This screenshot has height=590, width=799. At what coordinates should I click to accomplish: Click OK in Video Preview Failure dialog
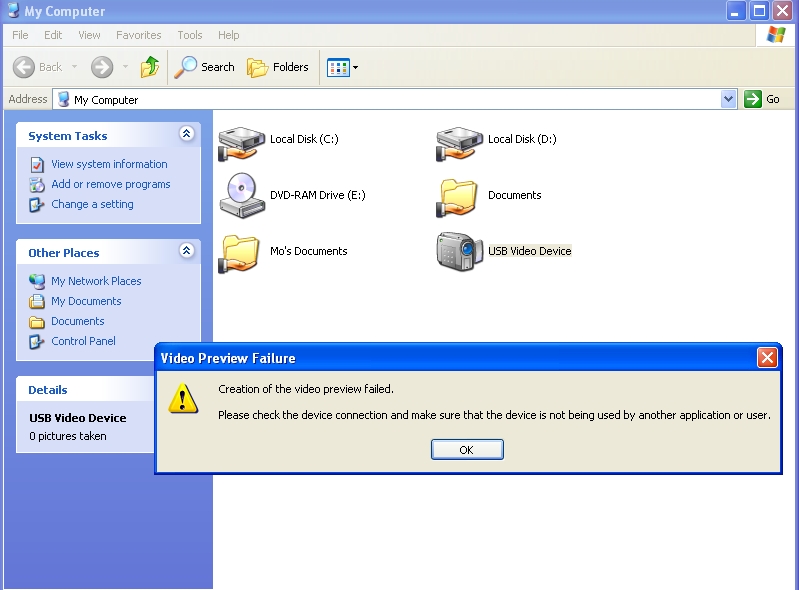click(467, 449)
